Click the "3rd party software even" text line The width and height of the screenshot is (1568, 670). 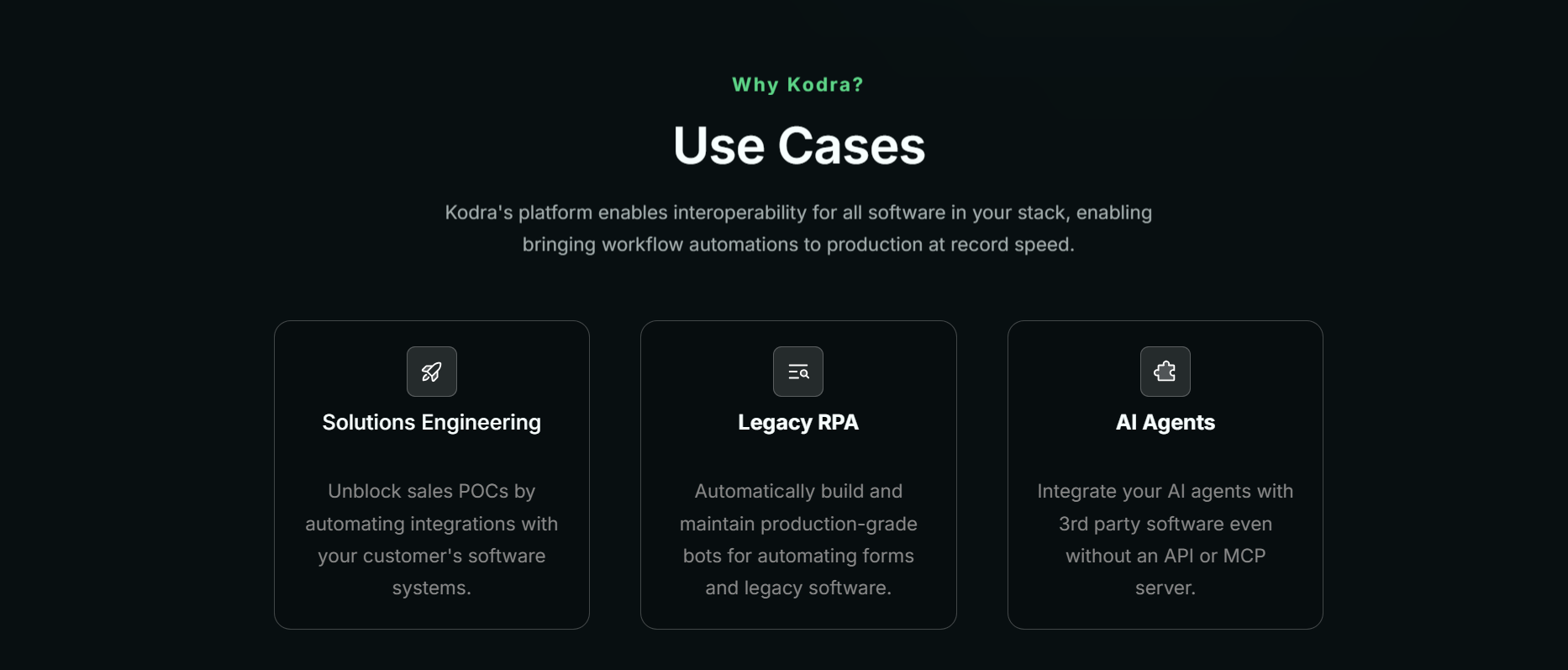pyautogui.click(x=1165, y=524)
